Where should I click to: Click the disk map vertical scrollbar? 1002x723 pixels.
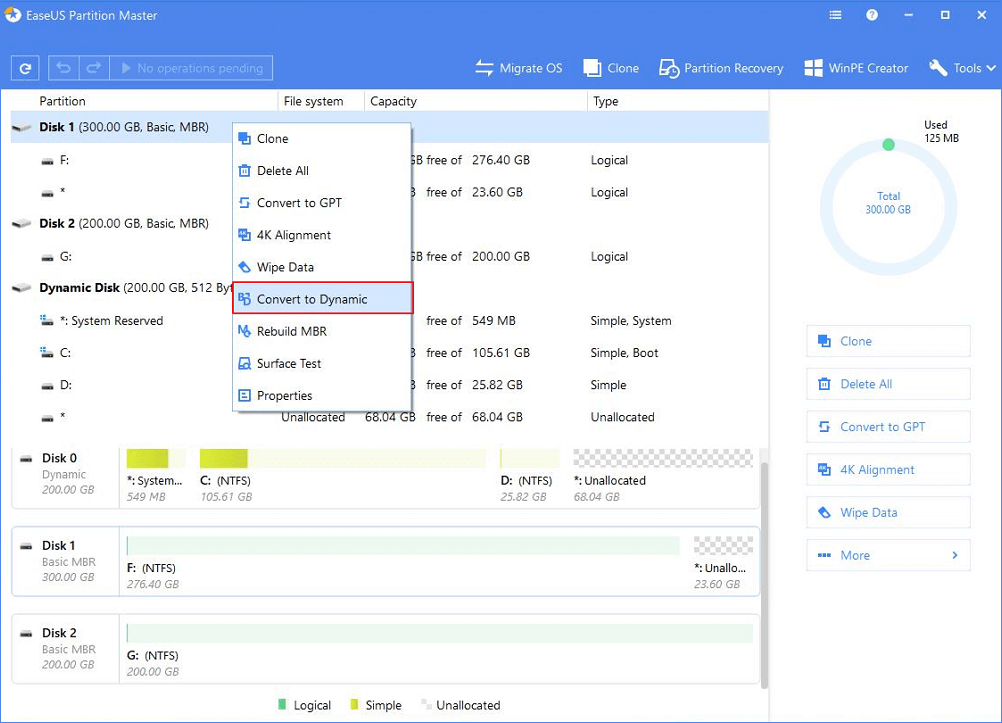point(764,574)
